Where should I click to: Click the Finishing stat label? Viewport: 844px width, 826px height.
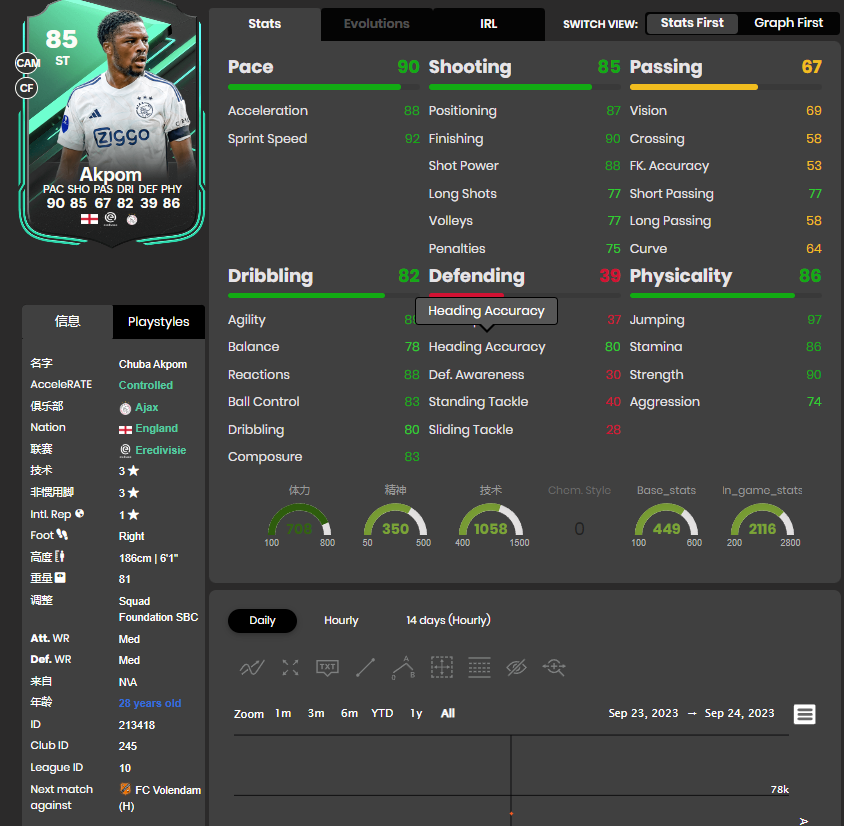pos(456,139)
